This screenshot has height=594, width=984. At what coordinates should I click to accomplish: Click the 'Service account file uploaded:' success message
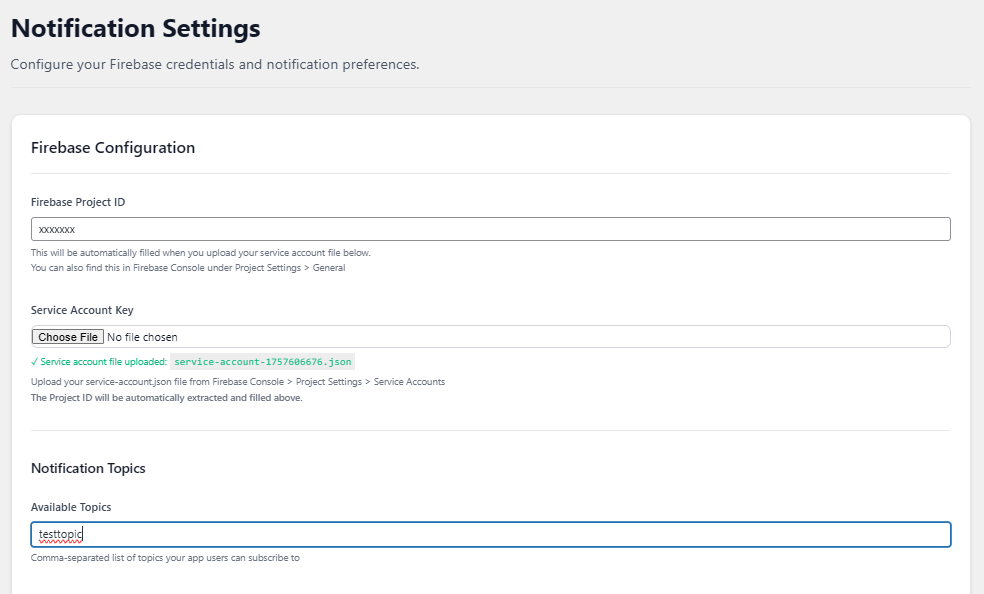point(99,361)
